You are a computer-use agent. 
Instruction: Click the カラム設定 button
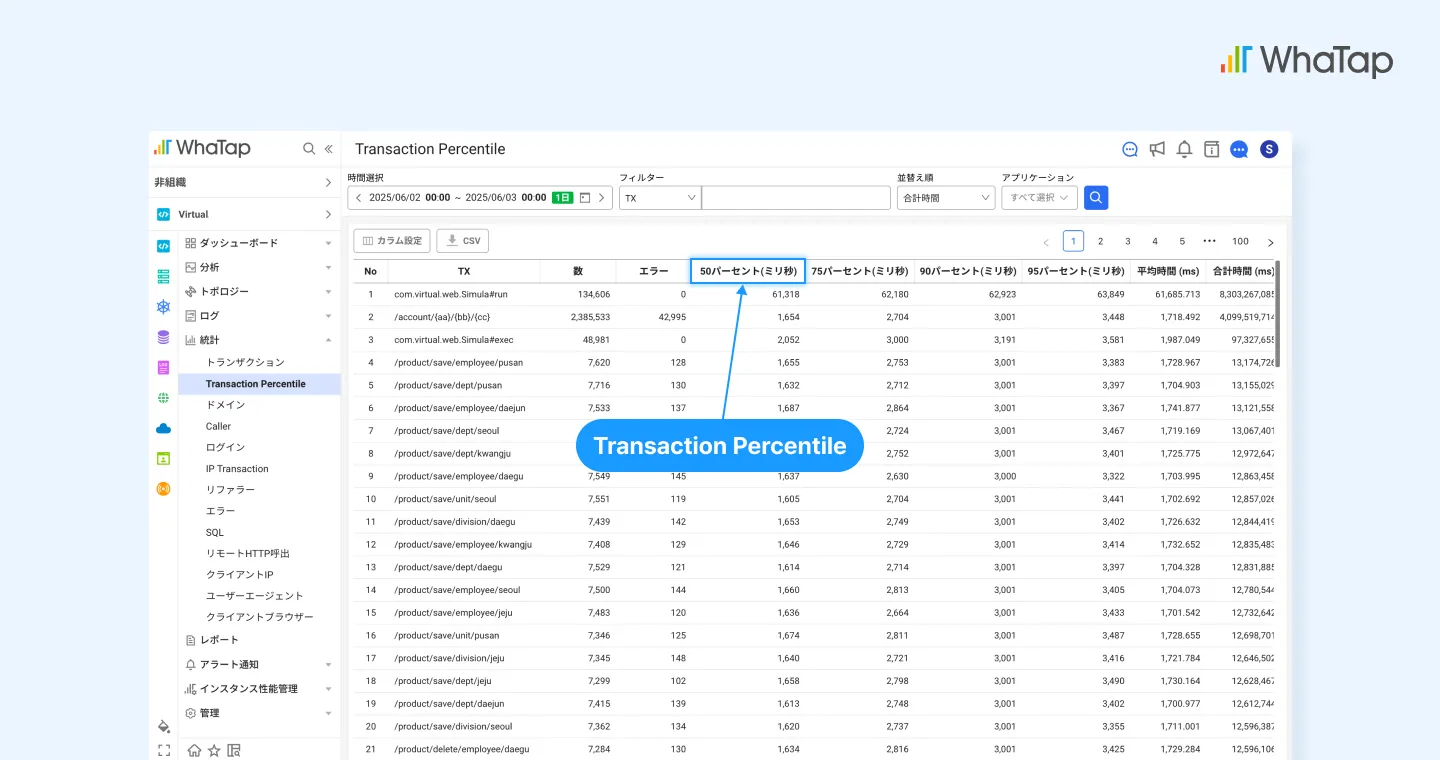click(x=392, y=241)
